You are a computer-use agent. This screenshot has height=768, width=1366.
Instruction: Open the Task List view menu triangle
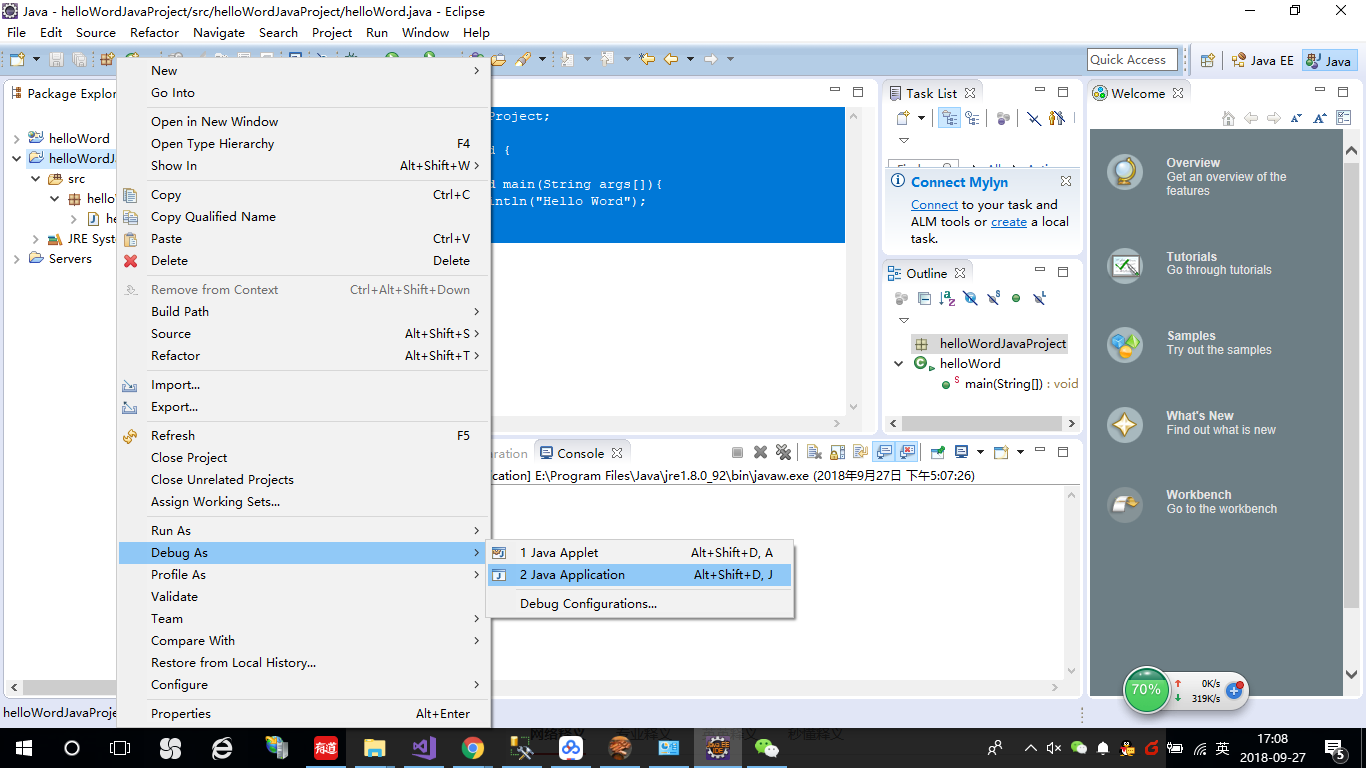tap(904, 141)
